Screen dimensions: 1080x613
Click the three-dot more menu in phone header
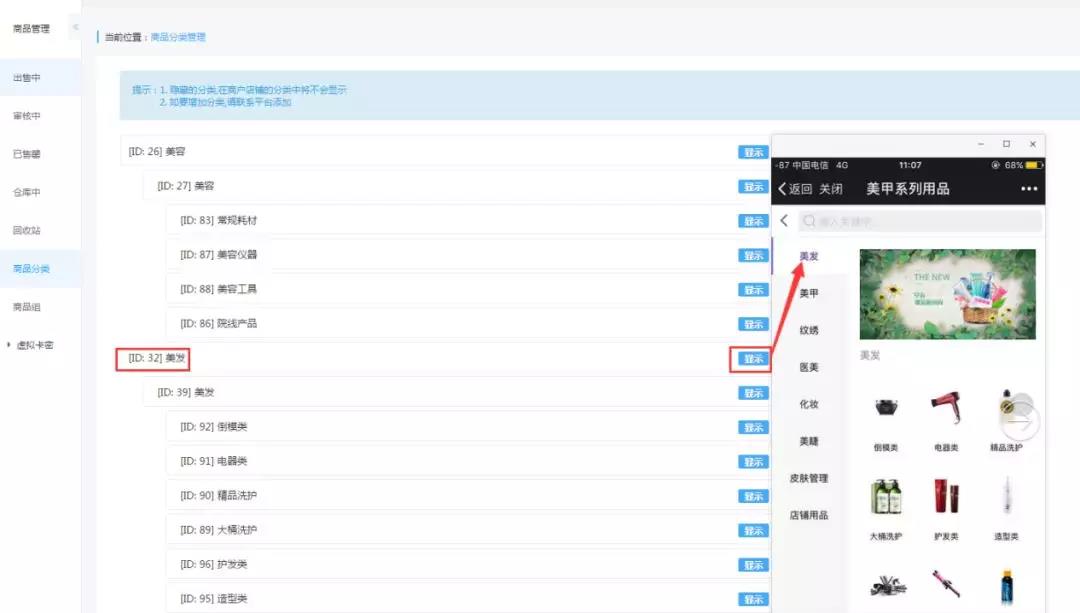coord(1029,189)
